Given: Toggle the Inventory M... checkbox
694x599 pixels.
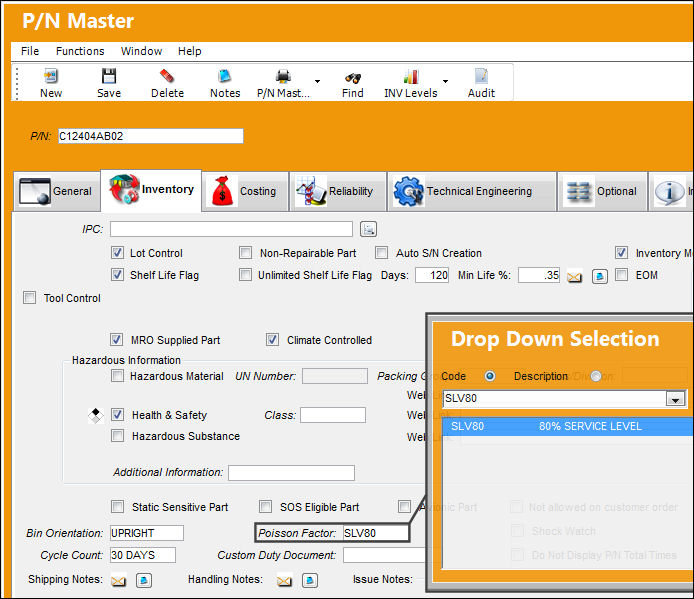Looking at the screenshot, I should point(621,253).
